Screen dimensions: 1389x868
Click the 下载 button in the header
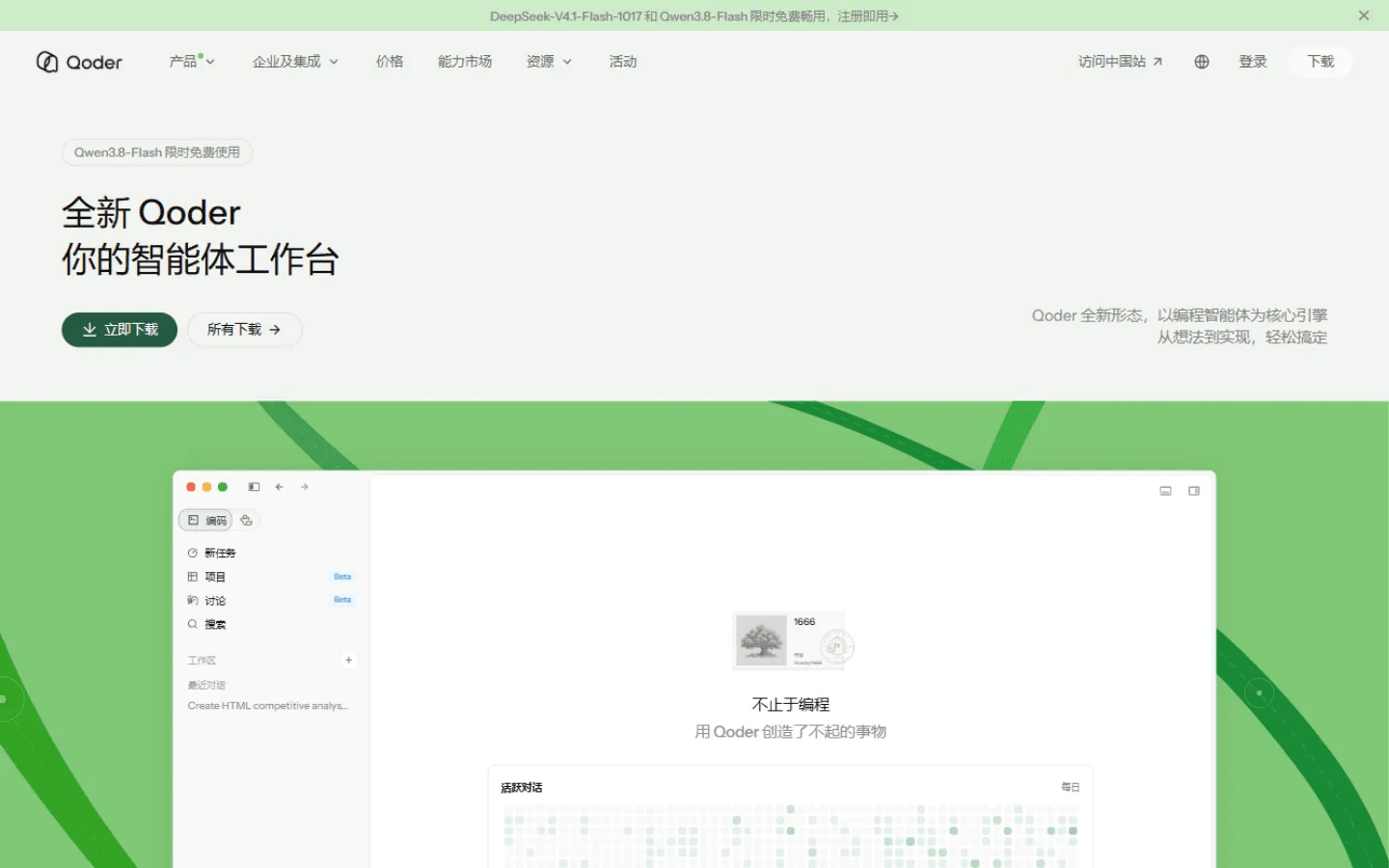(x=1321, y=62)
